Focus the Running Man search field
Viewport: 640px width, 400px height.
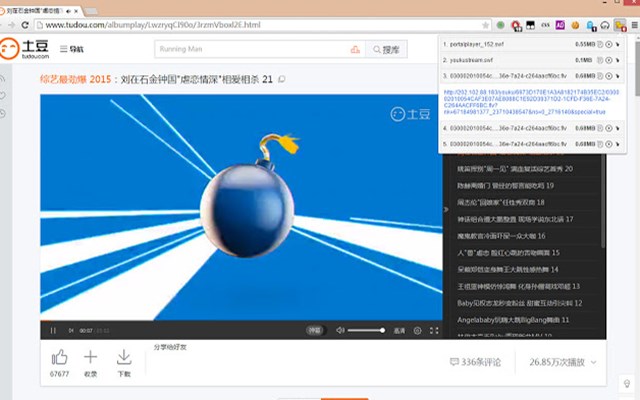pos(251,49)
